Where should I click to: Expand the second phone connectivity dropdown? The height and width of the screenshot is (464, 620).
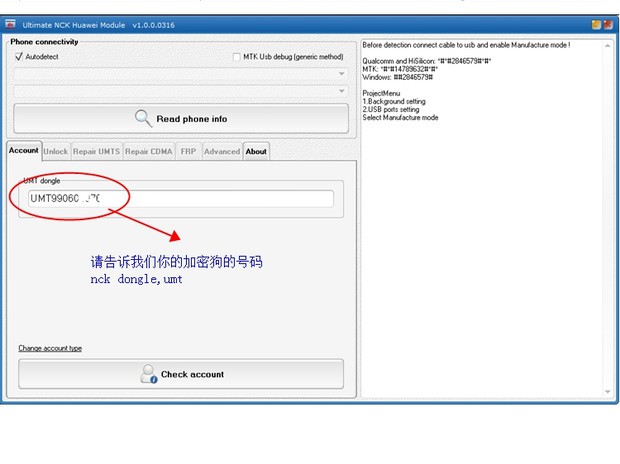[341, 91]
